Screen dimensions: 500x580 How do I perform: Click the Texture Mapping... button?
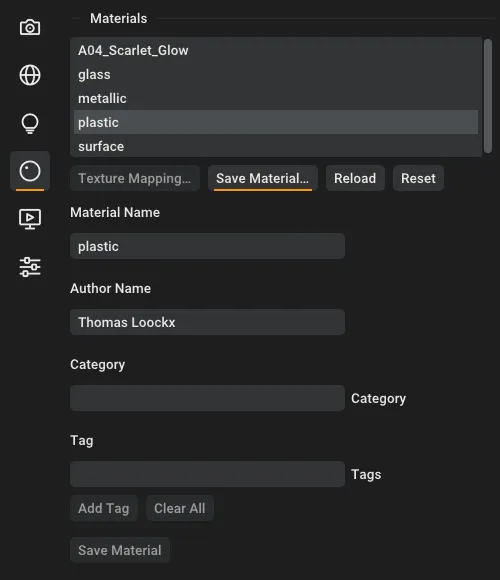click(135, 178)
